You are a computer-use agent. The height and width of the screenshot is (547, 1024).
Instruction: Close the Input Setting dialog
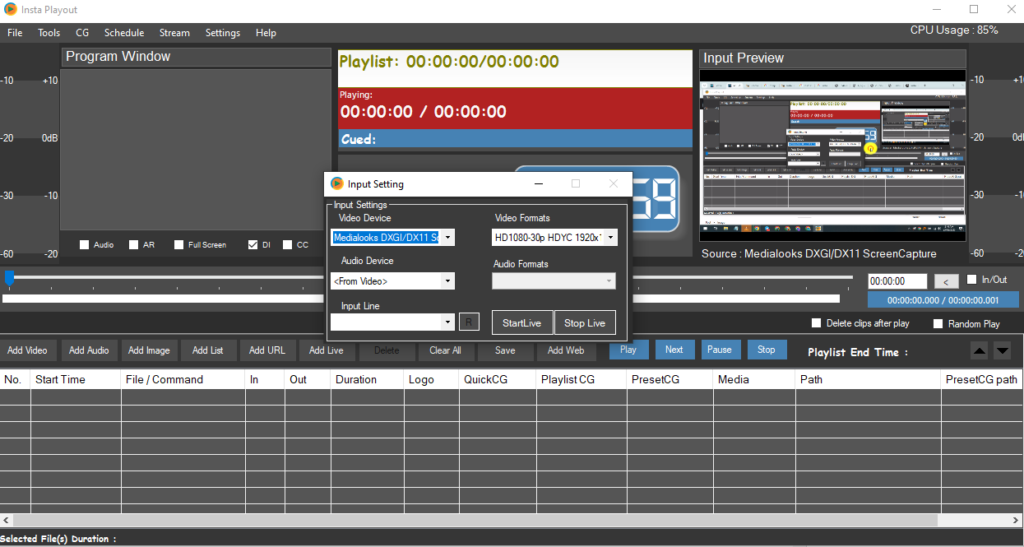[614, 184]
